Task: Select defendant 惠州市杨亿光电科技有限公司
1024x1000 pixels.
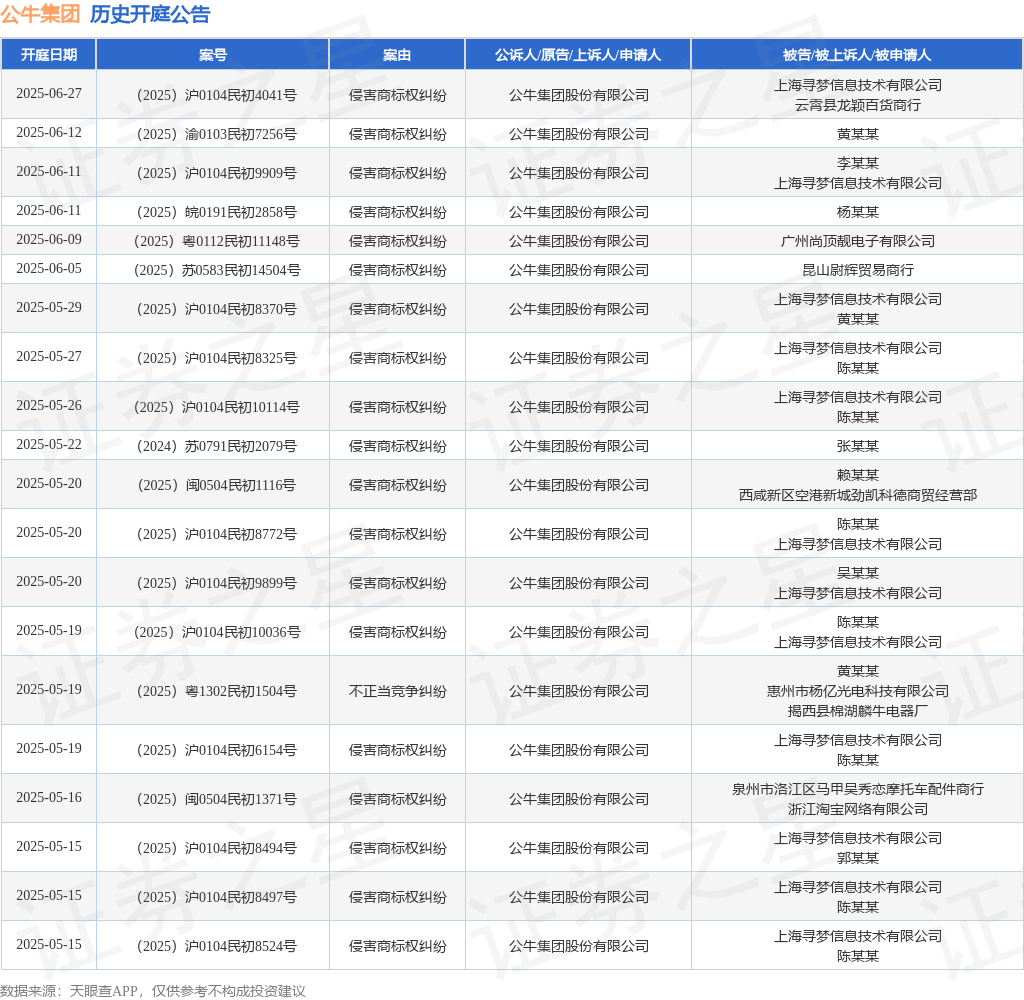Action: point(858,692)
